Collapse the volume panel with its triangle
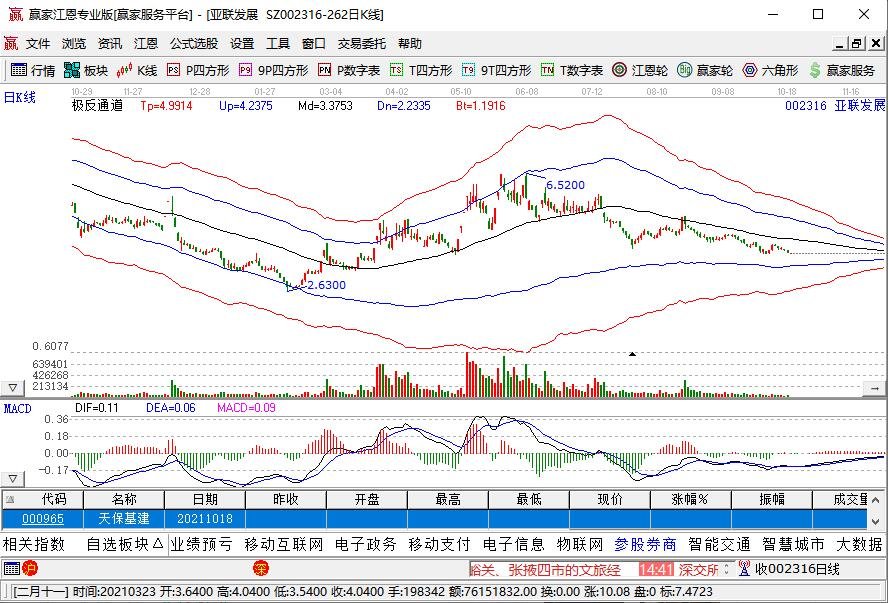This screenshot has height=603, width=888. point(12,388)
